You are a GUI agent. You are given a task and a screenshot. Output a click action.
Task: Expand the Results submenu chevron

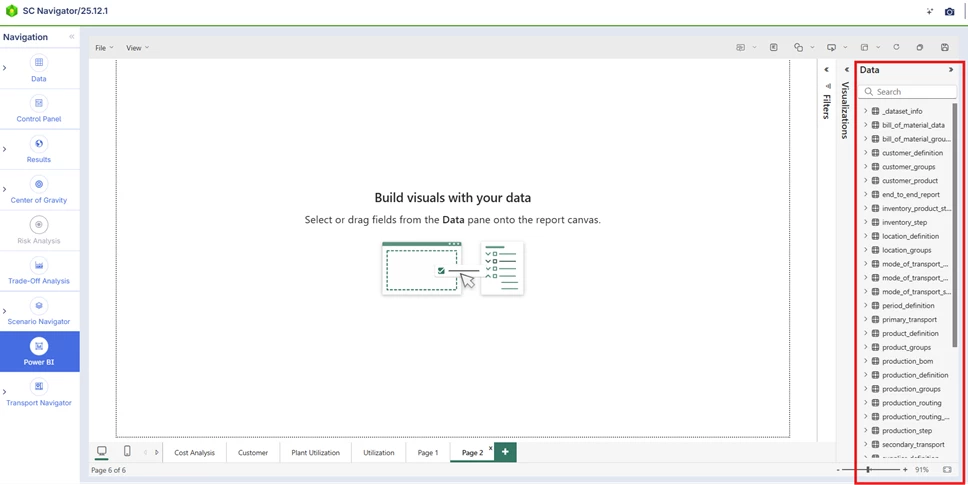pos(4,149)
